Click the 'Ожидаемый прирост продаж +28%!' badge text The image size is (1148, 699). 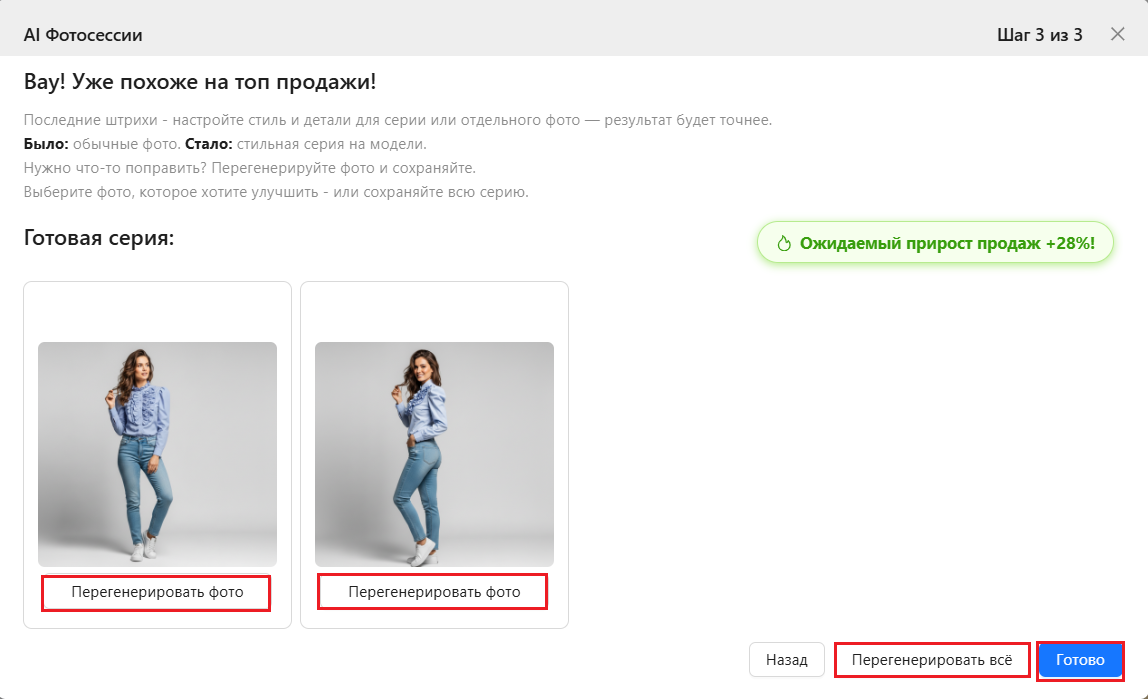tap(946, 243)
